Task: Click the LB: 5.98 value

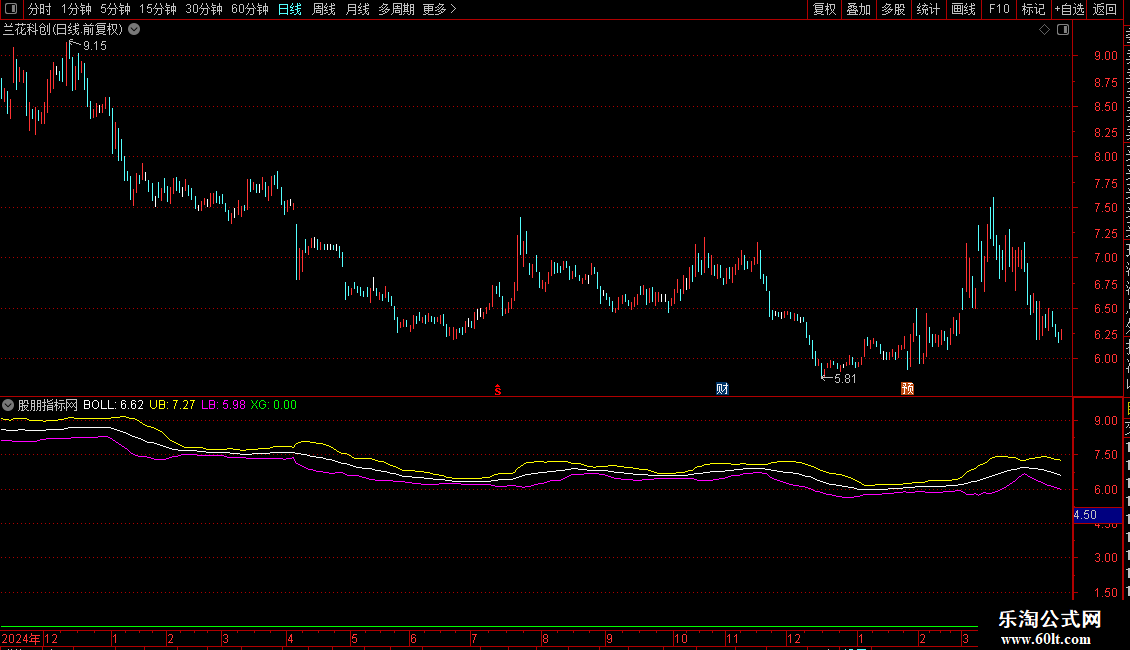Action: [223, 405]
